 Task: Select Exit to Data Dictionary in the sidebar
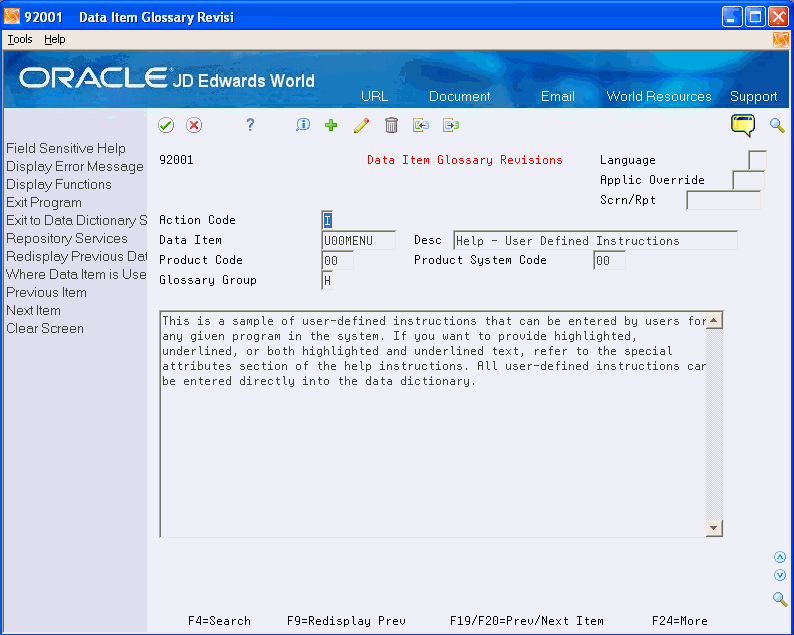click(76, 220)
